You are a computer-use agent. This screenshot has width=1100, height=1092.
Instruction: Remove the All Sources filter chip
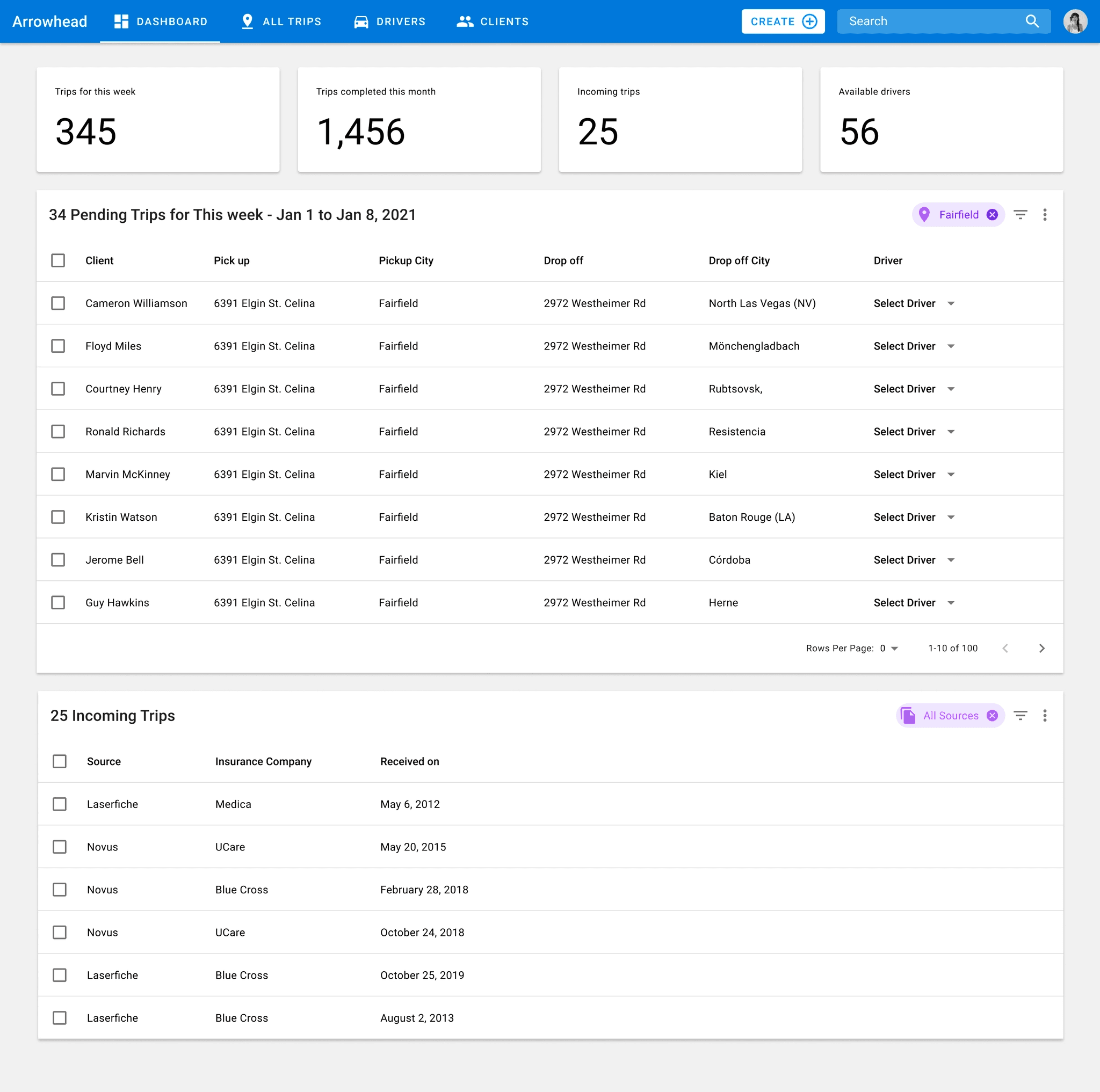coord(992,715)
